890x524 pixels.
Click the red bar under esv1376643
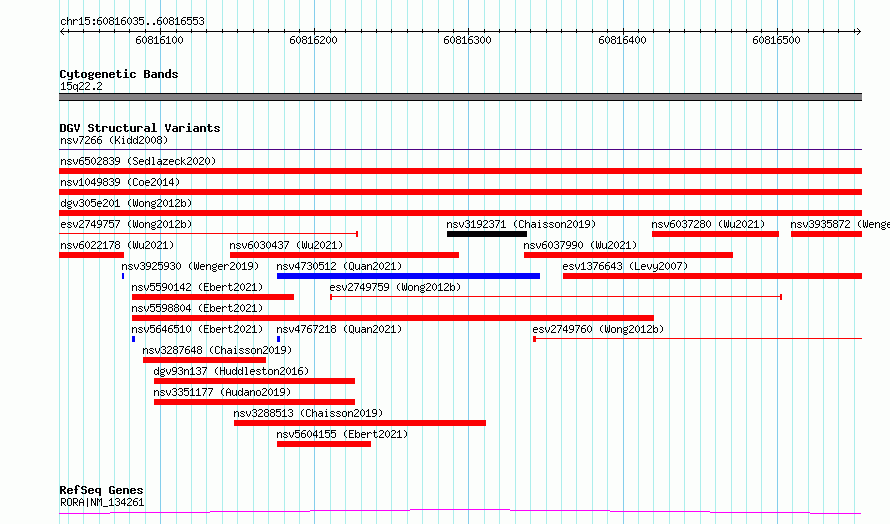tap(712, 276)
